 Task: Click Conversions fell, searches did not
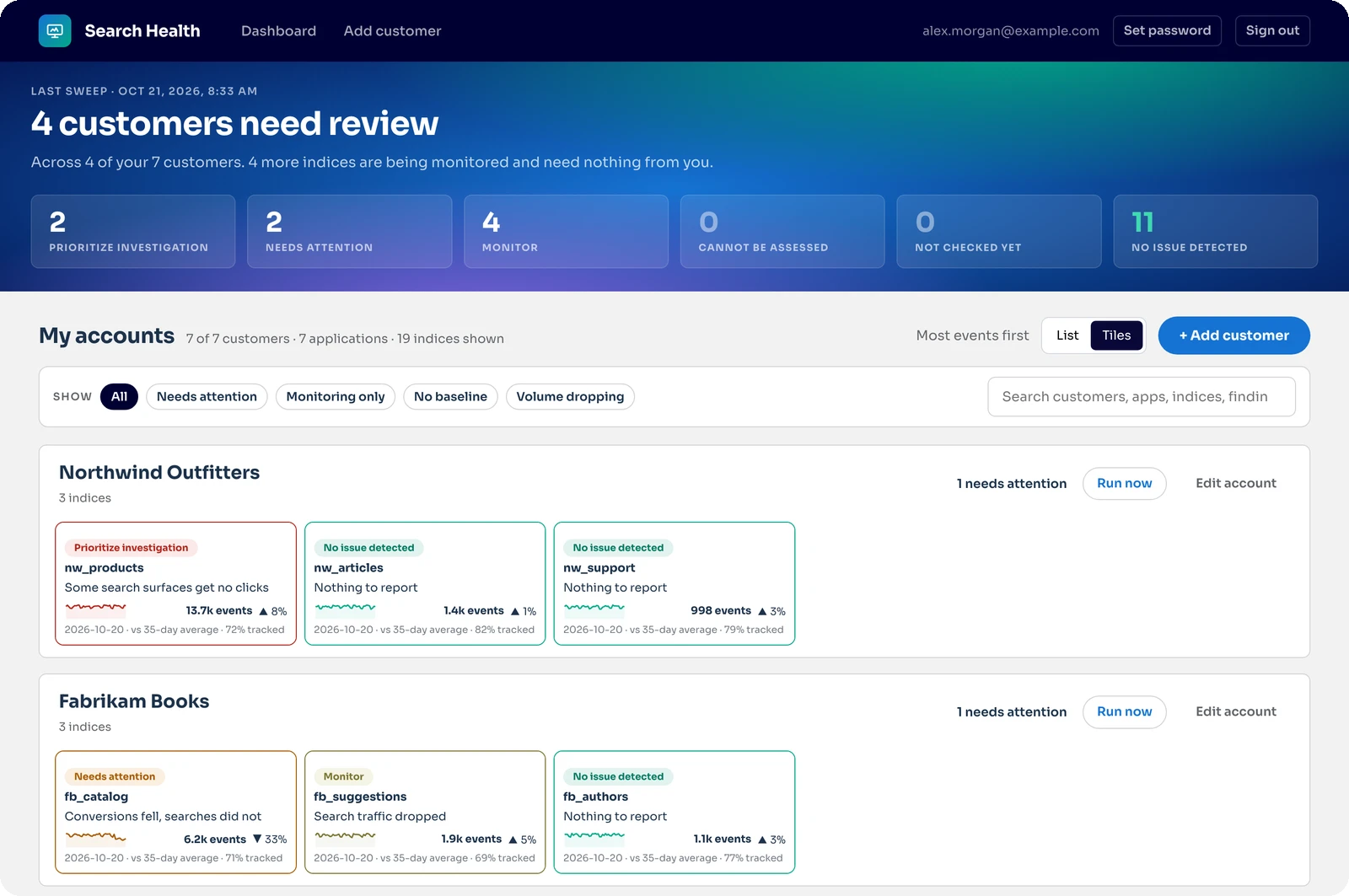(x=163, y=817)
